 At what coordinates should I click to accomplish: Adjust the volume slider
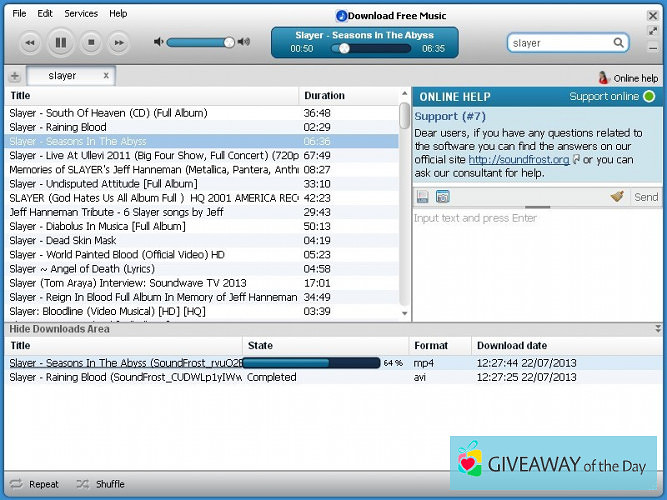(x=229, y=42)
